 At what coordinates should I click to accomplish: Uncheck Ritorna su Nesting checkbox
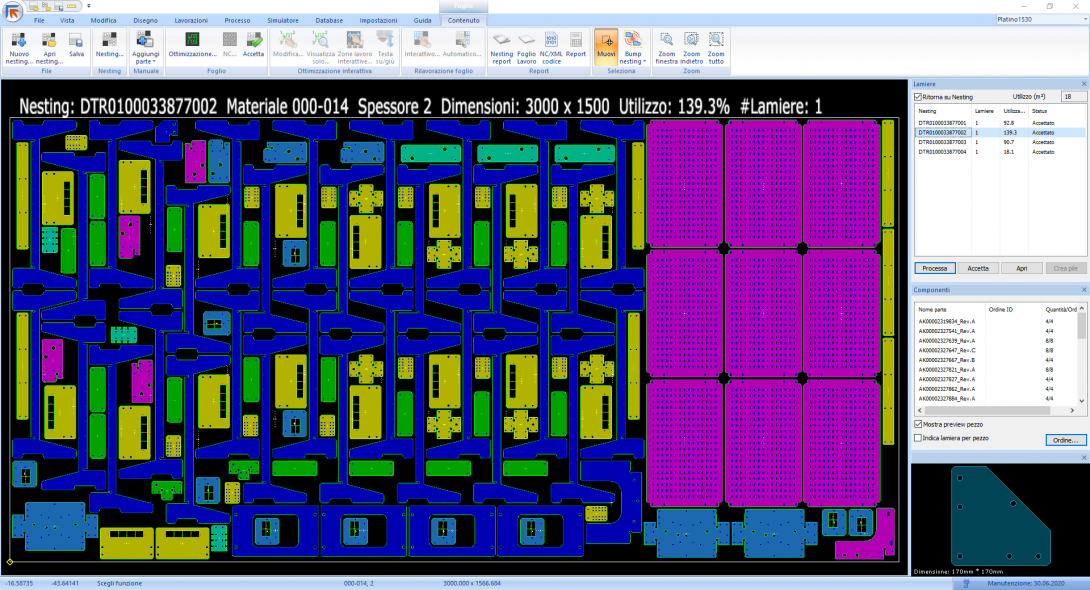(918, 97)
